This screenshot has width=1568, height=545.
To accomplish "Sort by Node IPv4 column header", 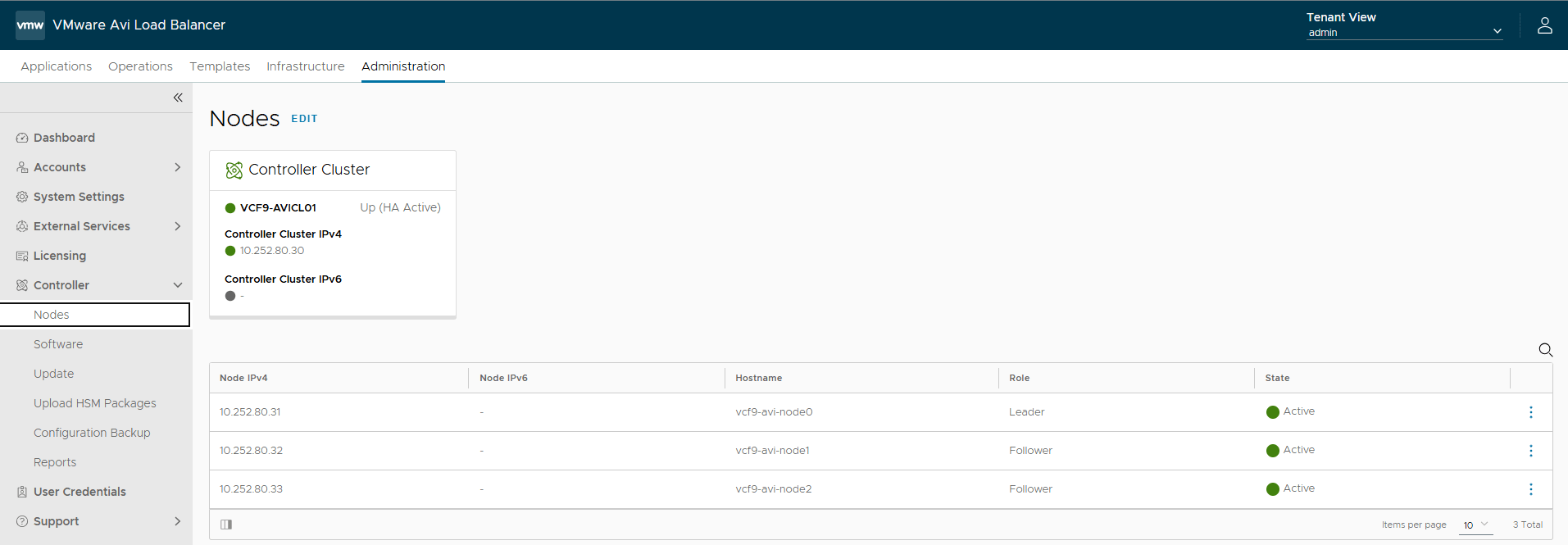I will point(243,378).
